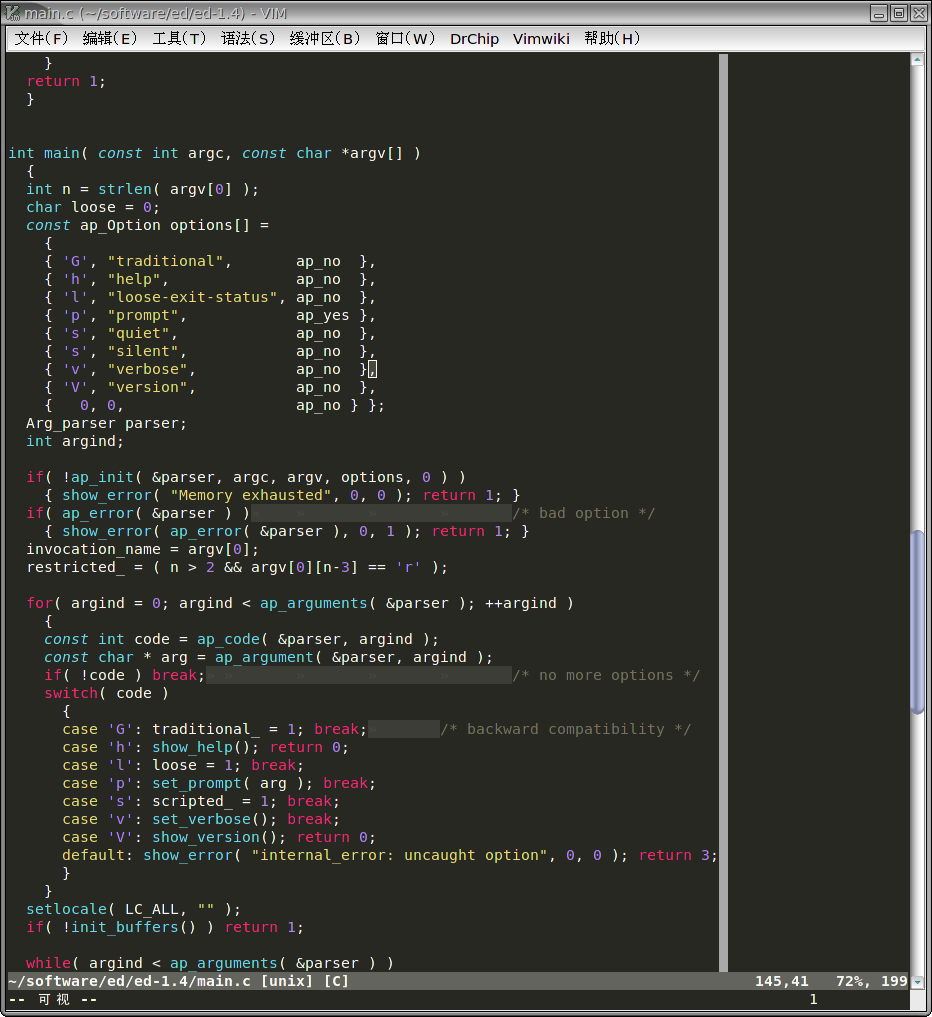Click on "quiet" option string

(x=138, y=333)
